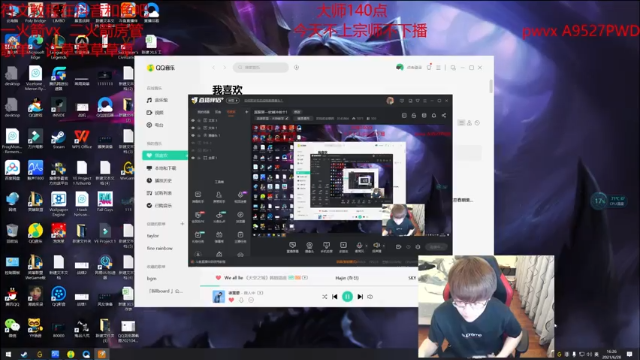
Task: Download the now-playing song
Action: (241, 300)
